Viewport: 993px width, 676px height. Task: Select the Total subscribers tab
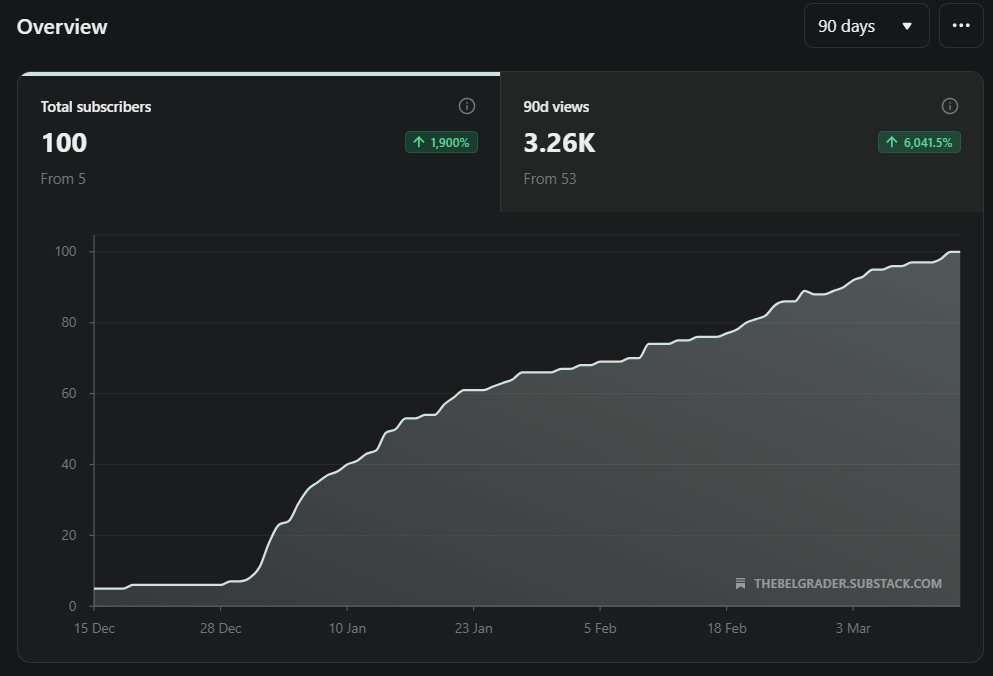pyautogui.click(x=259, y=142)
